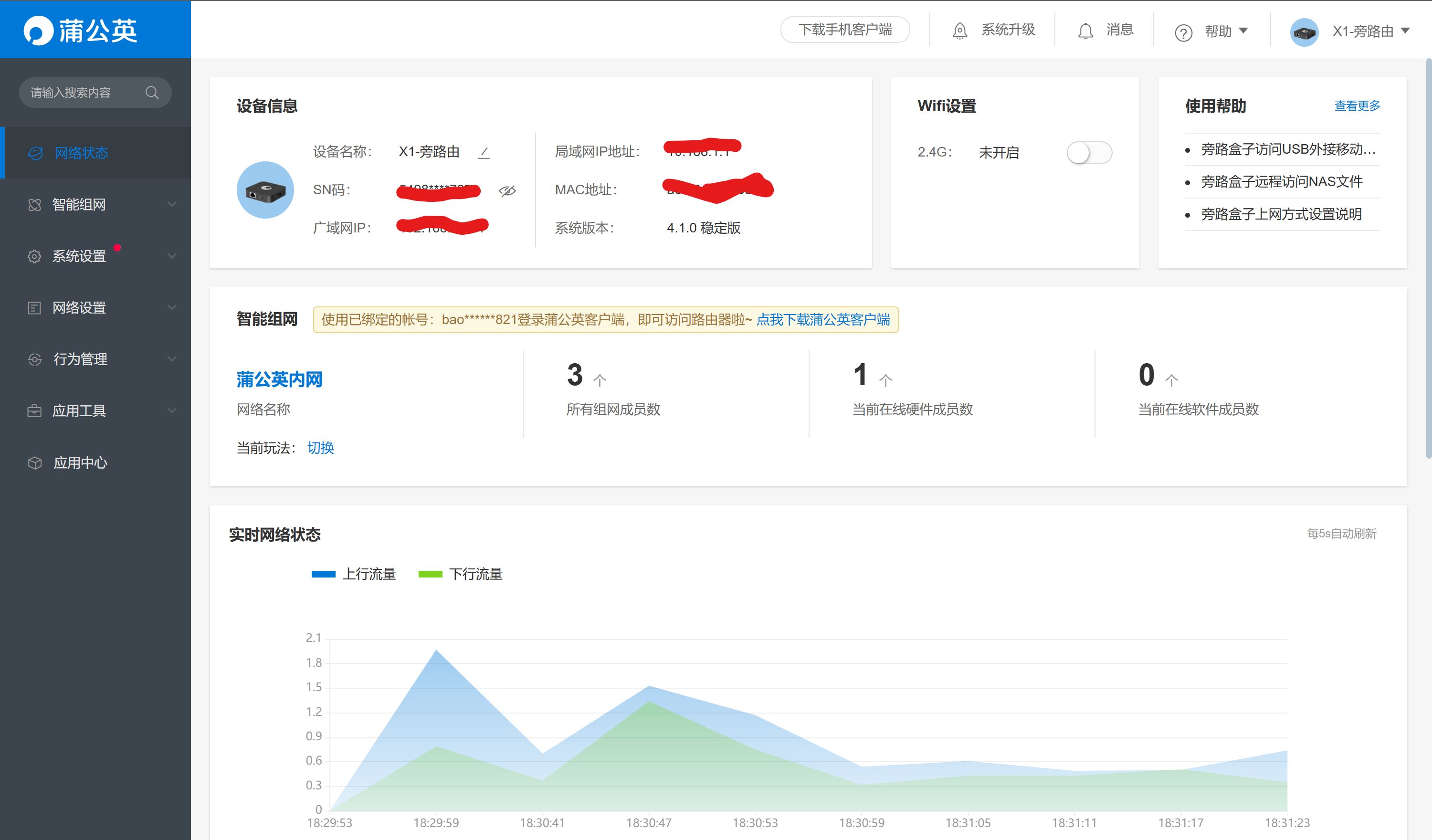Edit device name with pencil icon
The image size is (1432, 840).
click(484, 152)
